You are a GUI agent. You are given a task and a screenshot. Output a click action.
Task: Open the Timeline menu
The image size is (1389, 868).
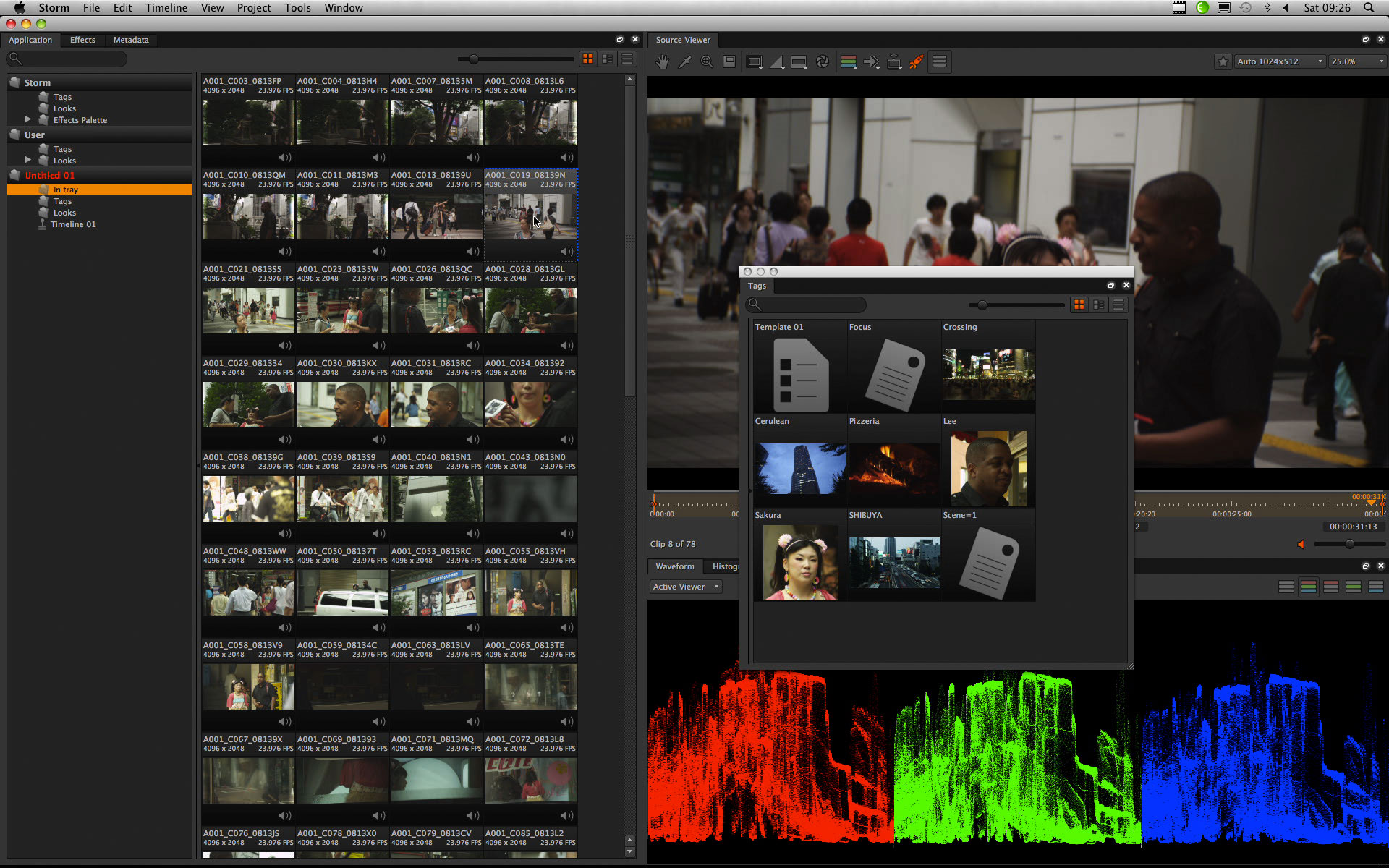[166, 8]
